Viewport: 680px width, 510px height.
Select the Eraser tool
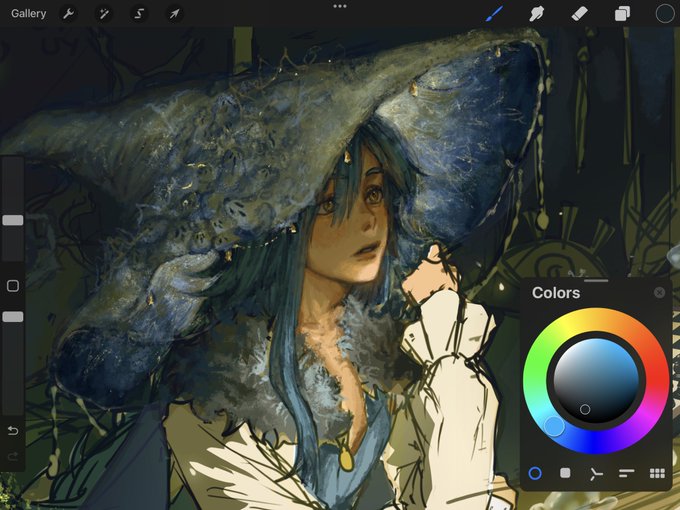click(x=579, y=14)
